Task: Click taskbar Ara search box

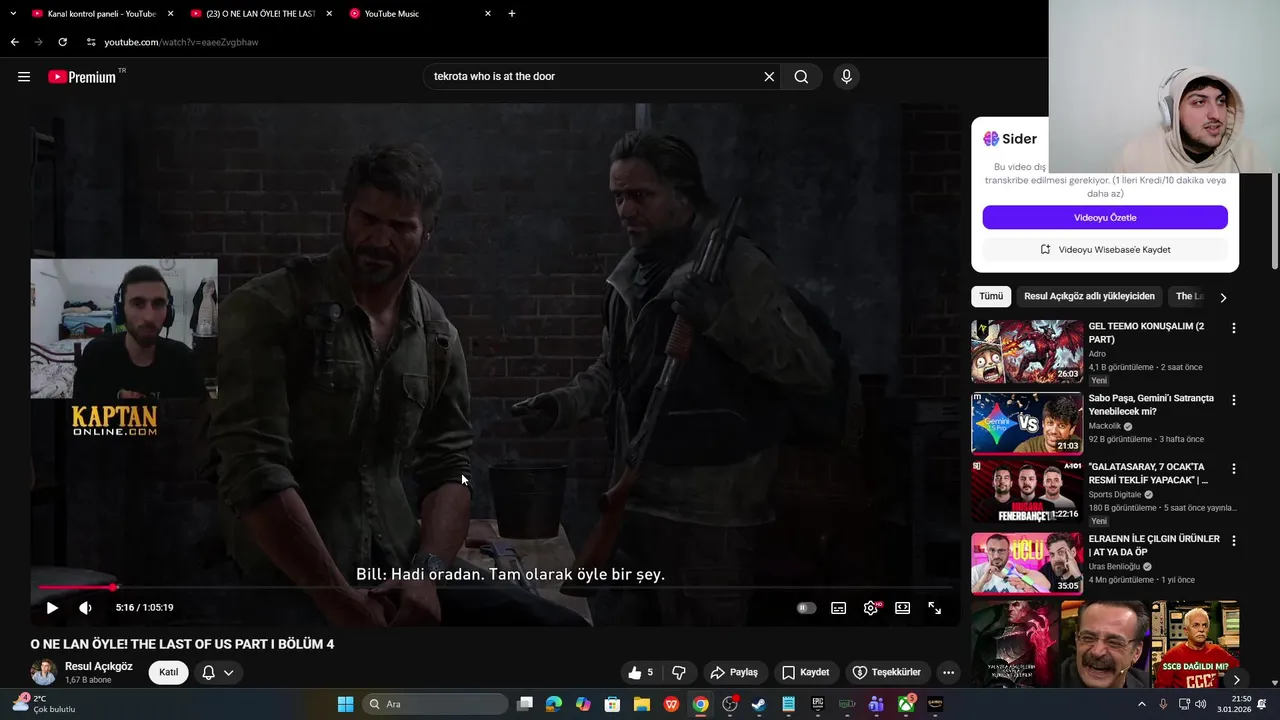Action: [434, 704]
